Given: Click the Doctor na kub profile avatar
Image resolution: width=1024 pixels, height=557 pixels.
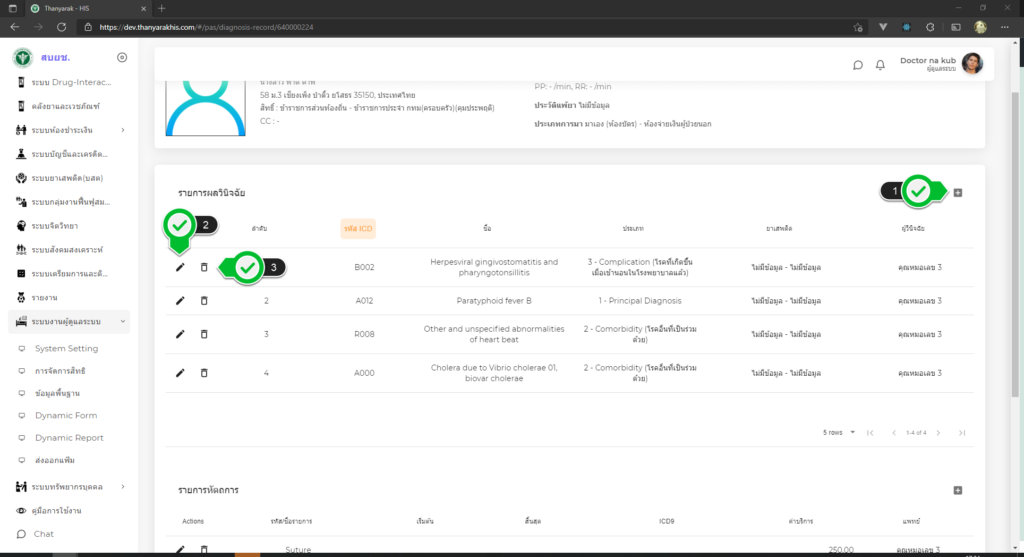Looking at the screenshot, I should [972, 64].
